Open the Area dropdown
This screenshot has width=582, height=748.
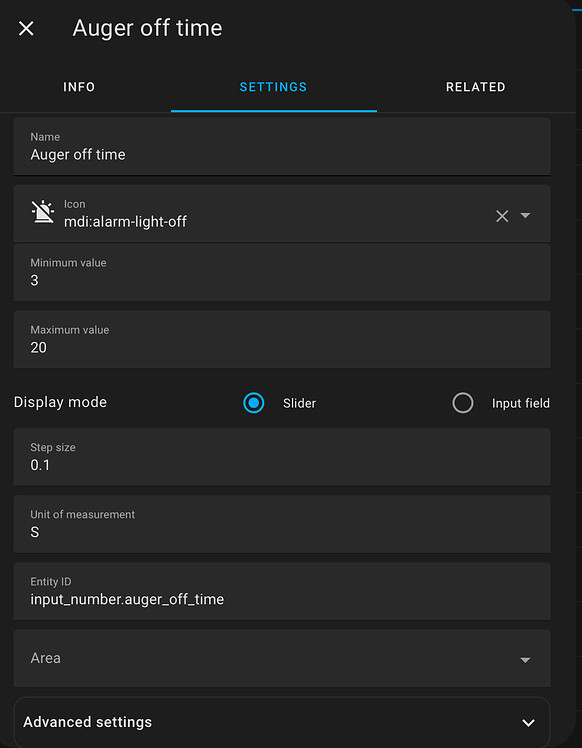tap(282, 658)
